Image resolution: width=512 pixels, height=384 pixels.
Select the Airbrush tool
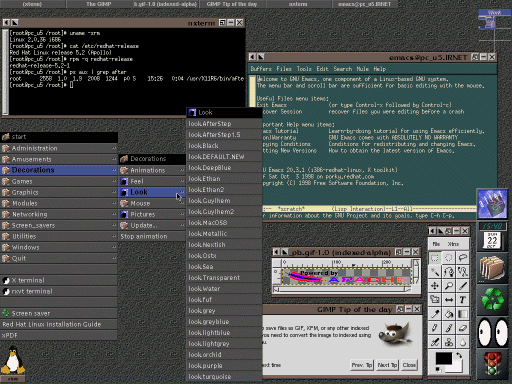tap(435, 342)
